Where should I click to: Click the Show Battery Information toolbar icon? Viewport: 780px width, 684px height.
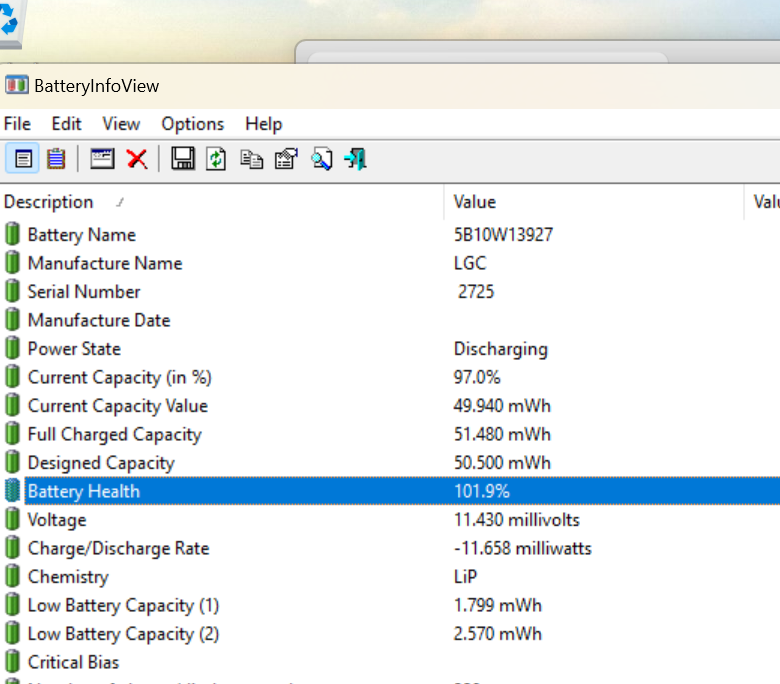coord(23,159)
